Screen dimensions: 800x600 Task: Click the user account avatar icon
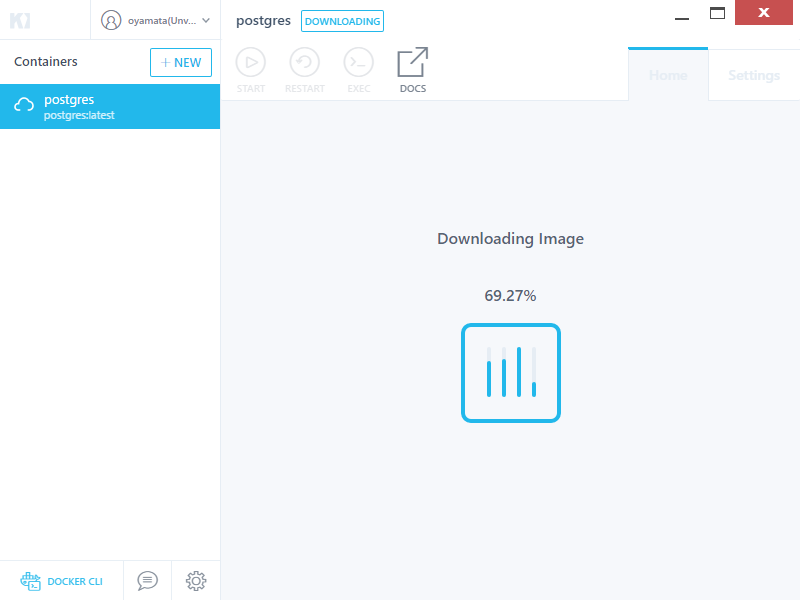tap(111, 20)
